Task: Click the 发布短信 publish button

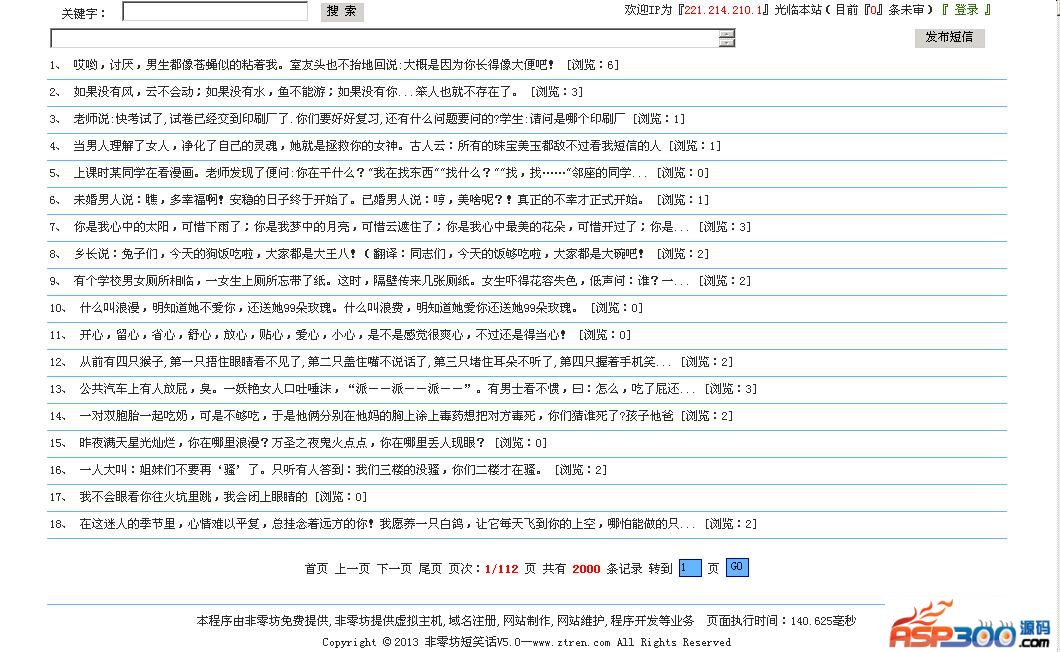Action: pyautogui.click(x=949, y=37)
